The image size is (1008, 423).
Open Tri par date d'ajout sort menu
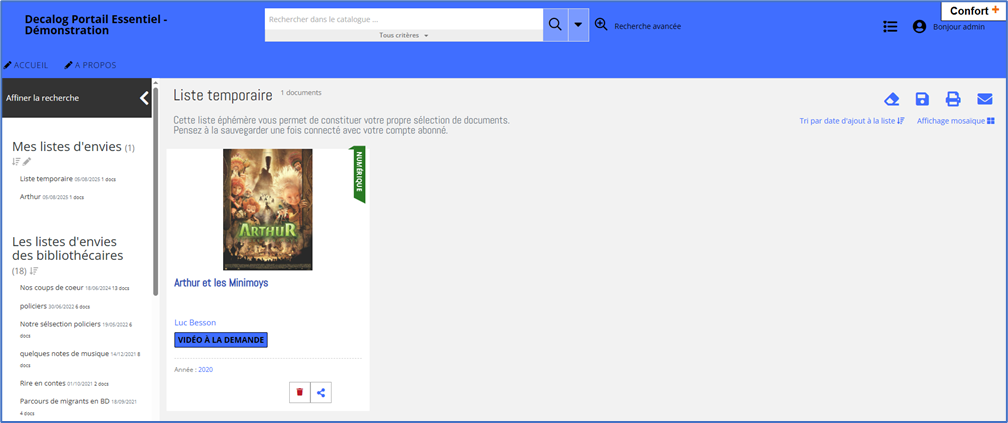(x=851, y=121)
